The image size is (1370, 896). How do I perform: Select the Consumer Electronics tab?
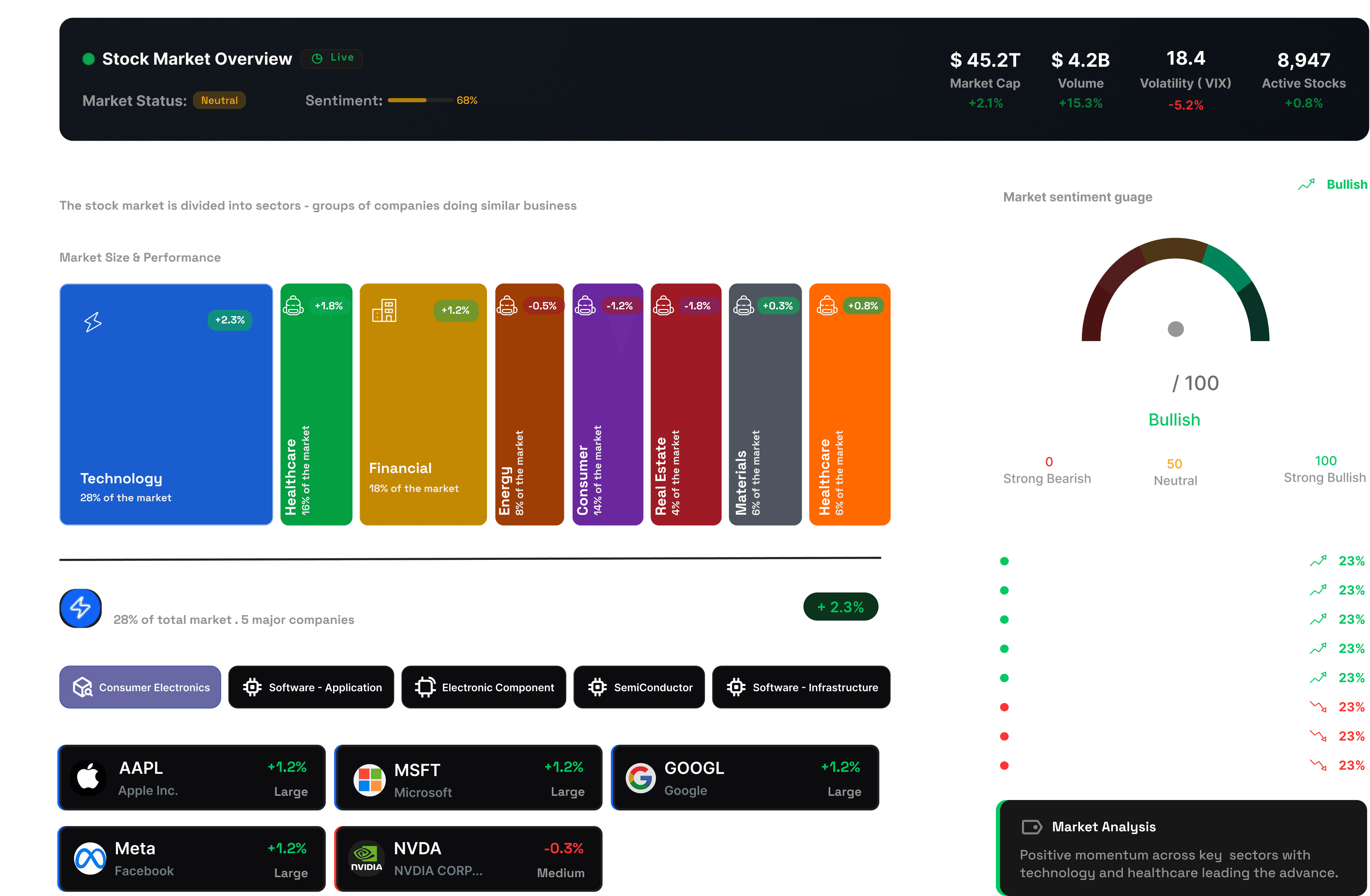pyautogui.click(x=141, y=687)
